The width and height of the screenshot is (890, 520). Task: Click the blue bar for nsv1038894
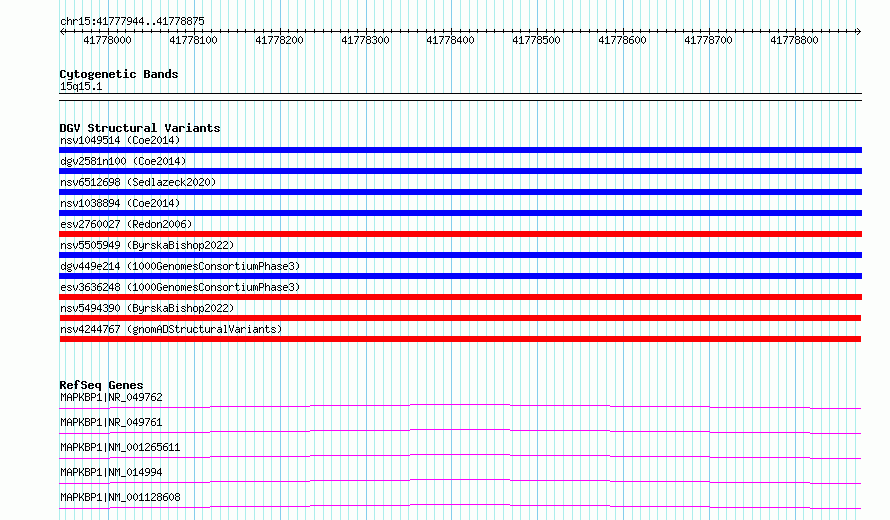click(x=460, y=213)
